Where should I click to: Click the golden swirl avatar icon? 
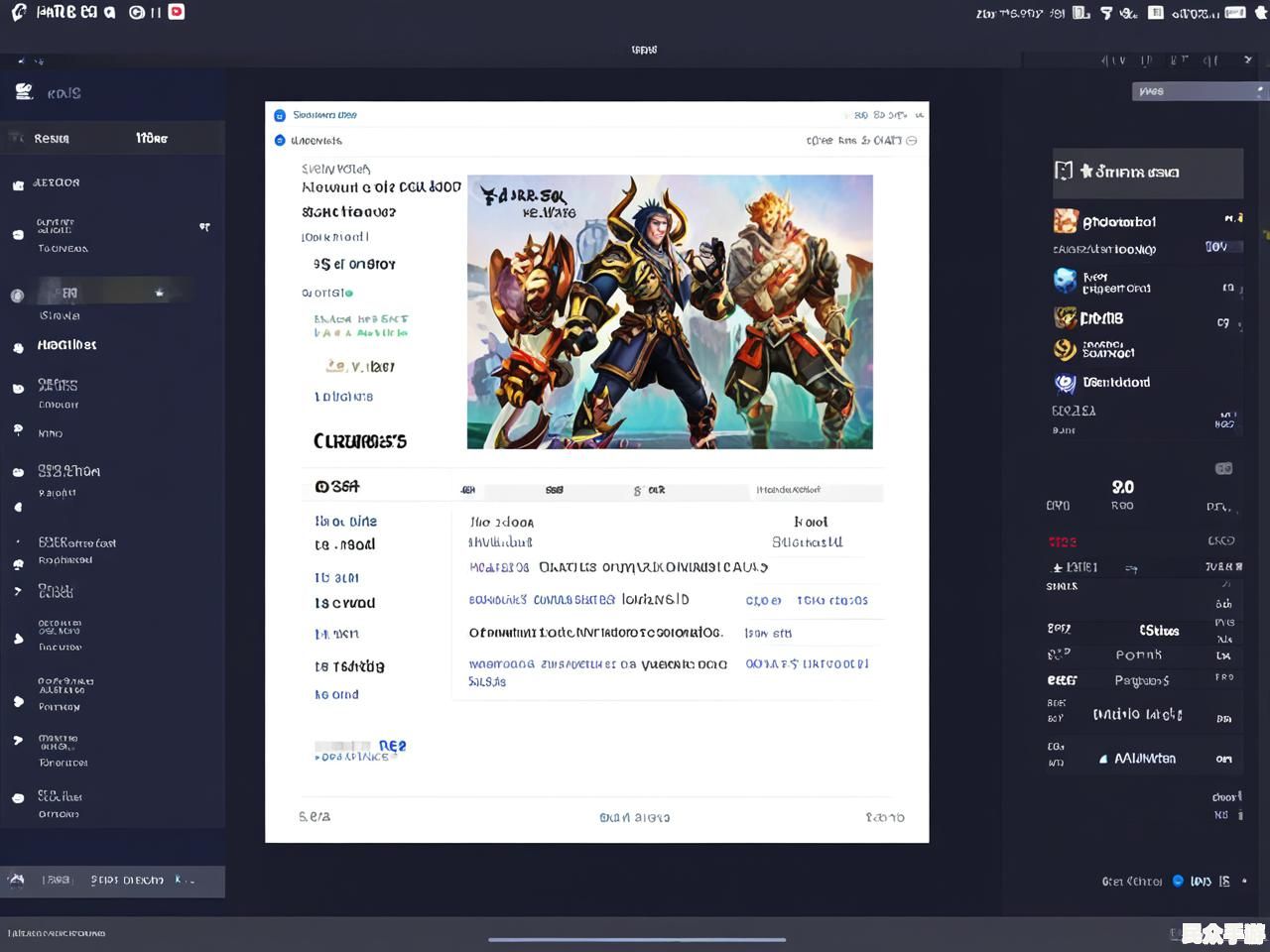click(1065, 349)
